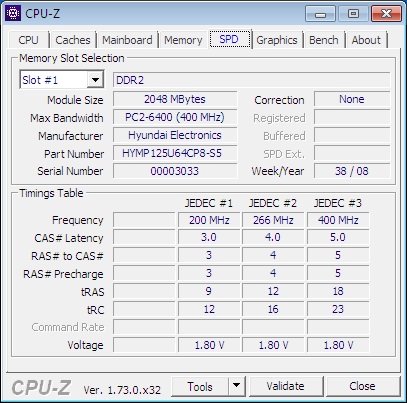
Task: Click JEDEC #1 tRAS value 9
Action: [x=209, y=291]
